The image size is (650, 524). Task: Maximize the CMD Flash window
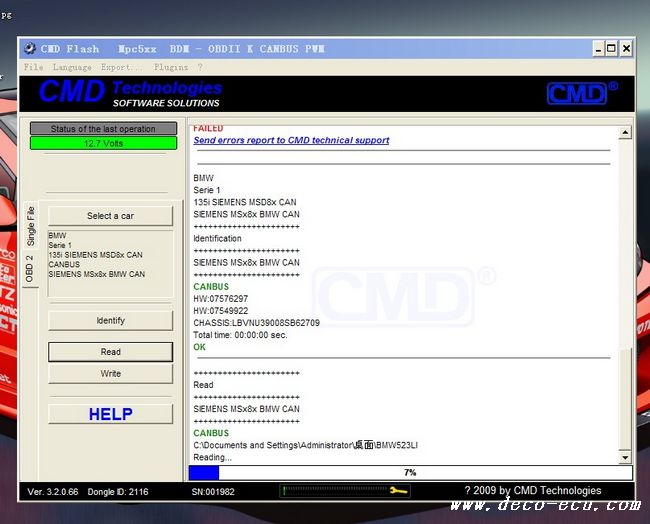pyautogui.click(x=611, y=49)
